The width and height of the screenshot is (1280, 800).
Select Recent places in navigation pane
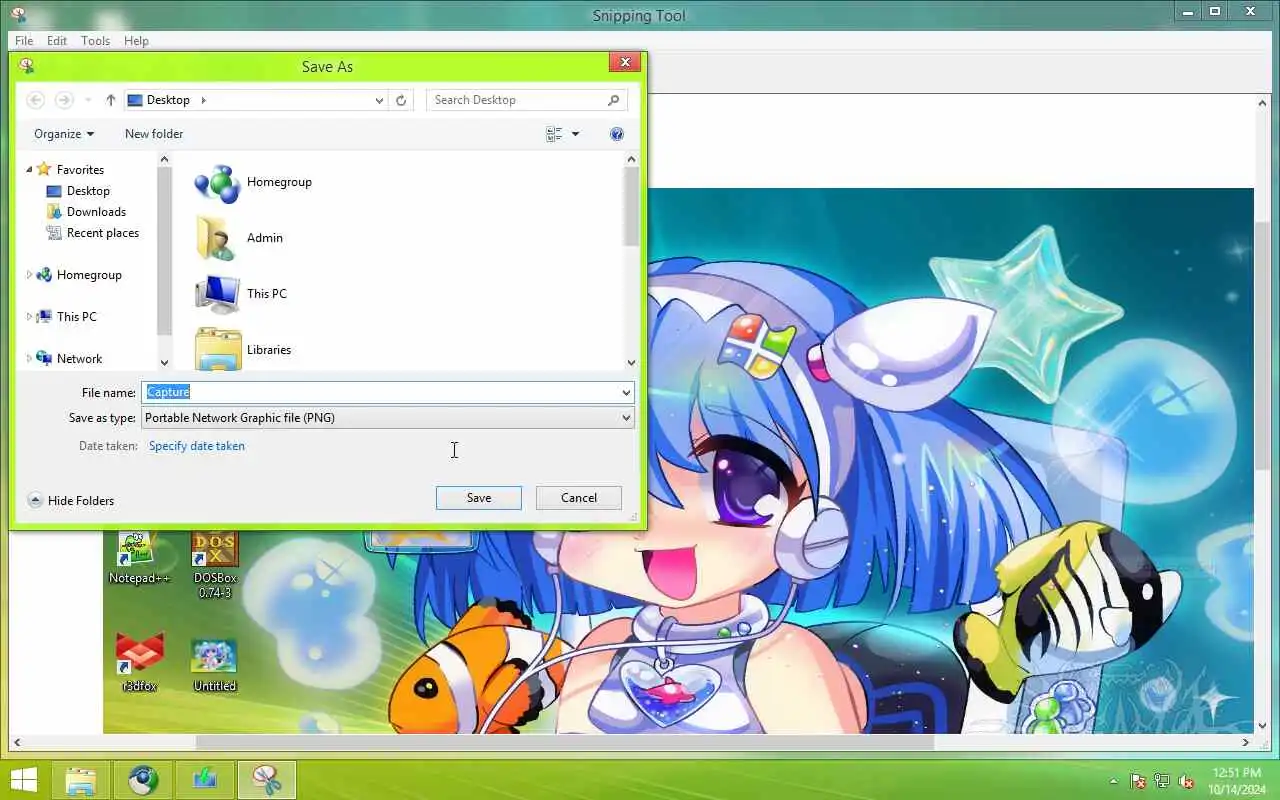[102, 233]
